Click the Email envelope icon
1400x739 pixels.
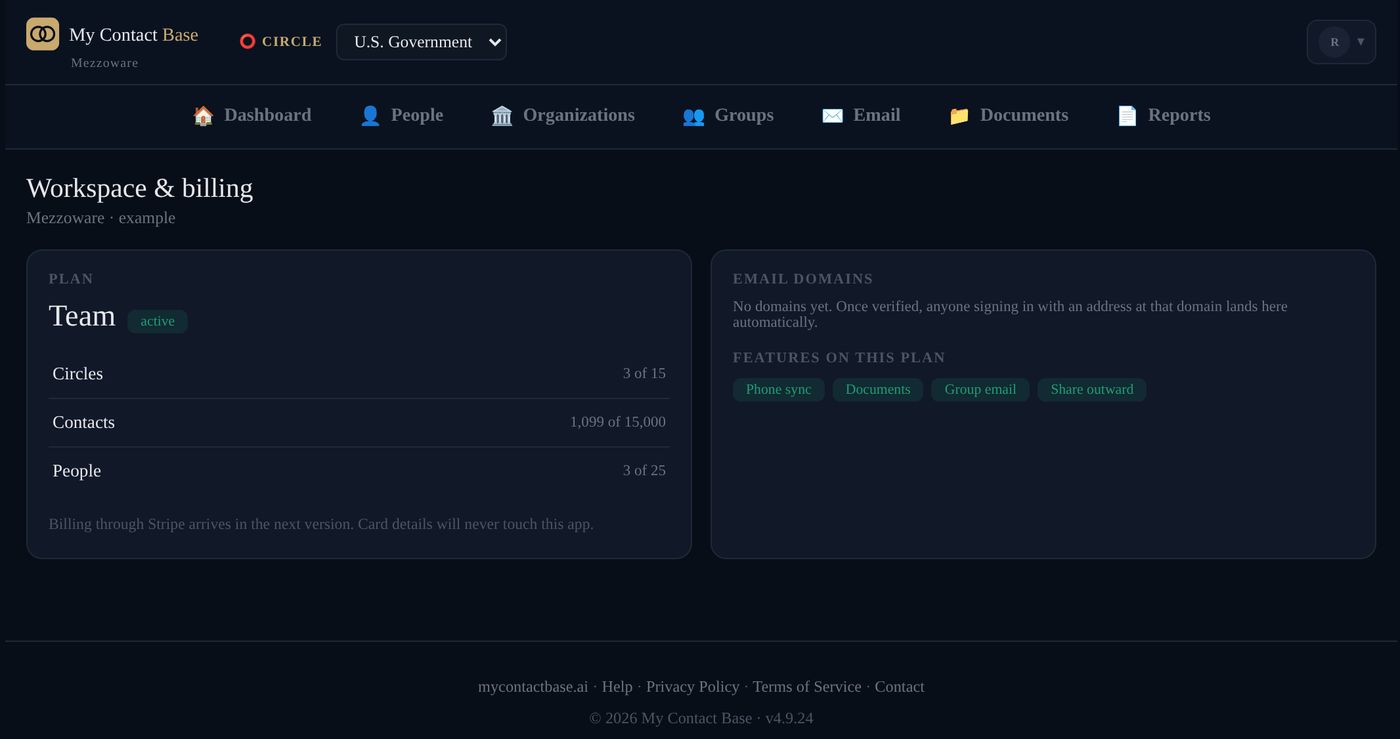(x=832, y=116)
